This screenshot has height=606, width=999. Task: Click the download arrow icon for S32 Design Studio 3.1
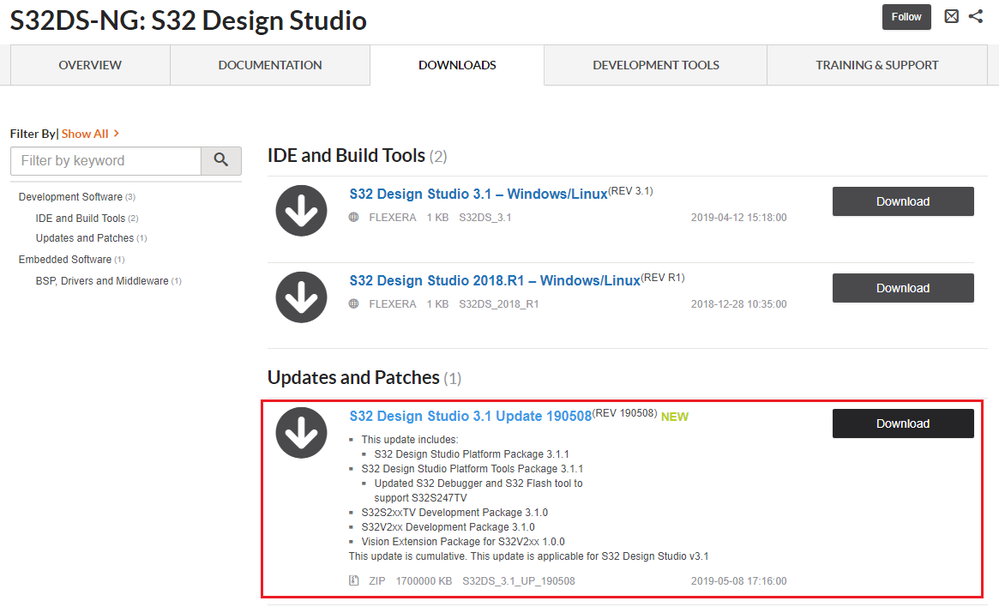[301, 211]
